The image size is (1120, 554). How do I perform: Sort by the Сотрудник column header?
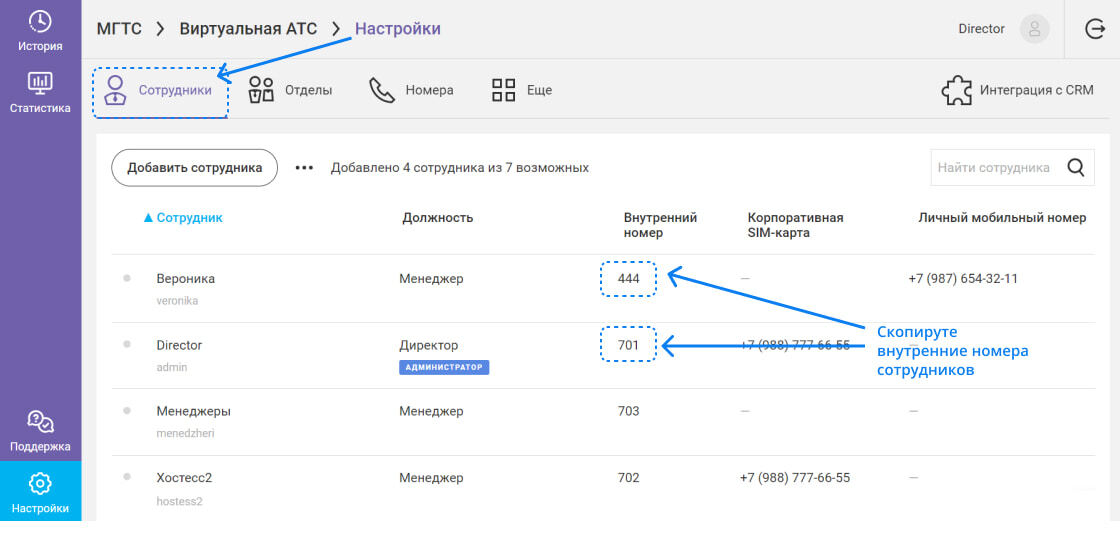[x=189, y=217]
